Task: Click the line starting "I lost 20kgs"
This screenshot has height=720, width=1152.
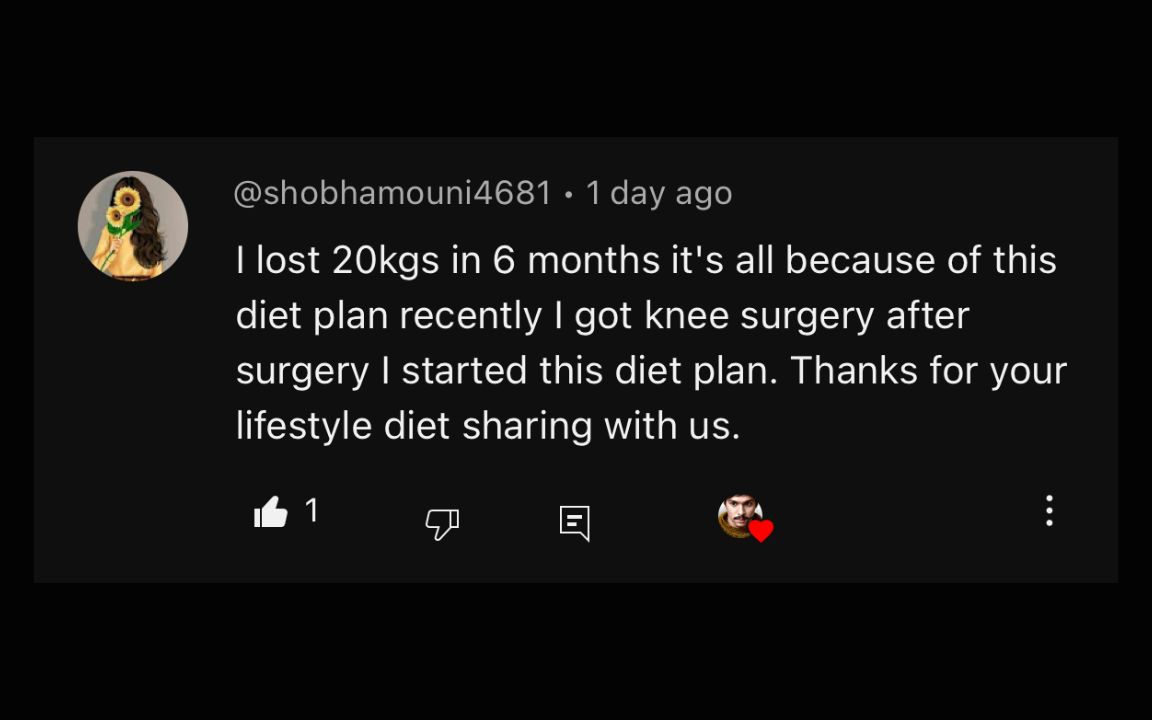Action: point(646,260)
